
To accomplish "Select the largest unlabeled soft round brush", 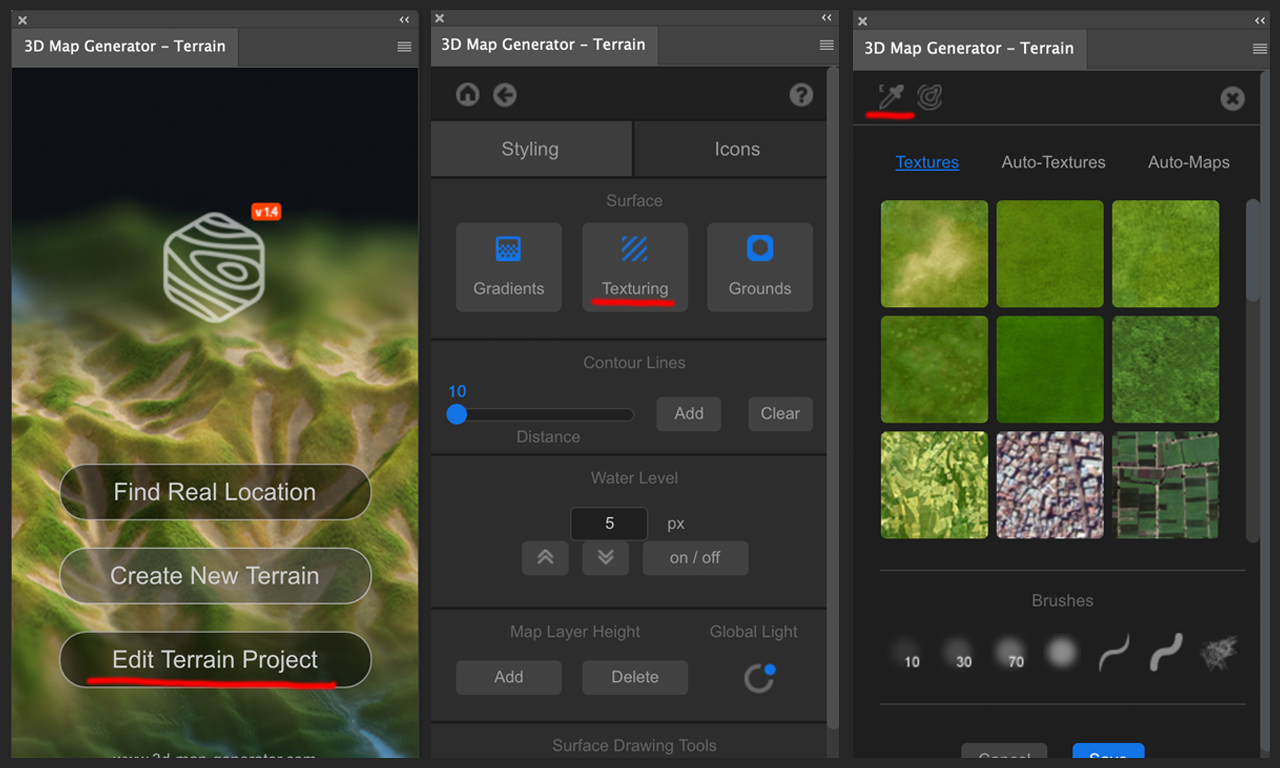I will tap(1062, 653).
